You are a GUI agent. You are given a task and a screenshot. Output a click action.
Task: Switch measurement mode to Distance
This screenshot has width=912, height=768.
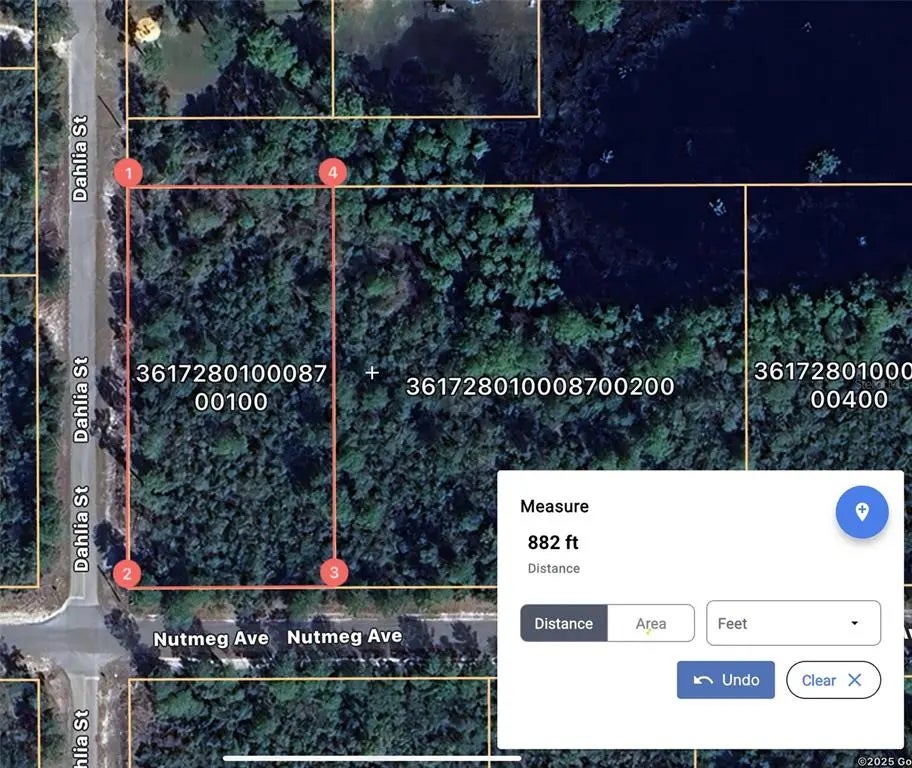(x=563, y=623)
